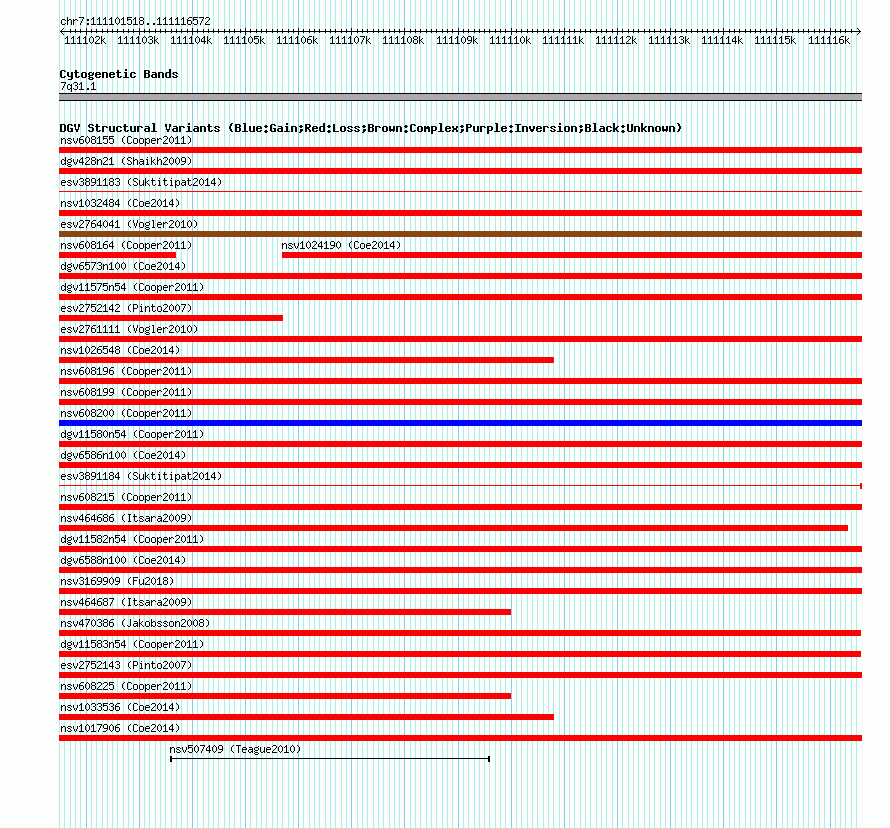Select the nsv608200 (Cooper2011) label

[x=126, y=413]
